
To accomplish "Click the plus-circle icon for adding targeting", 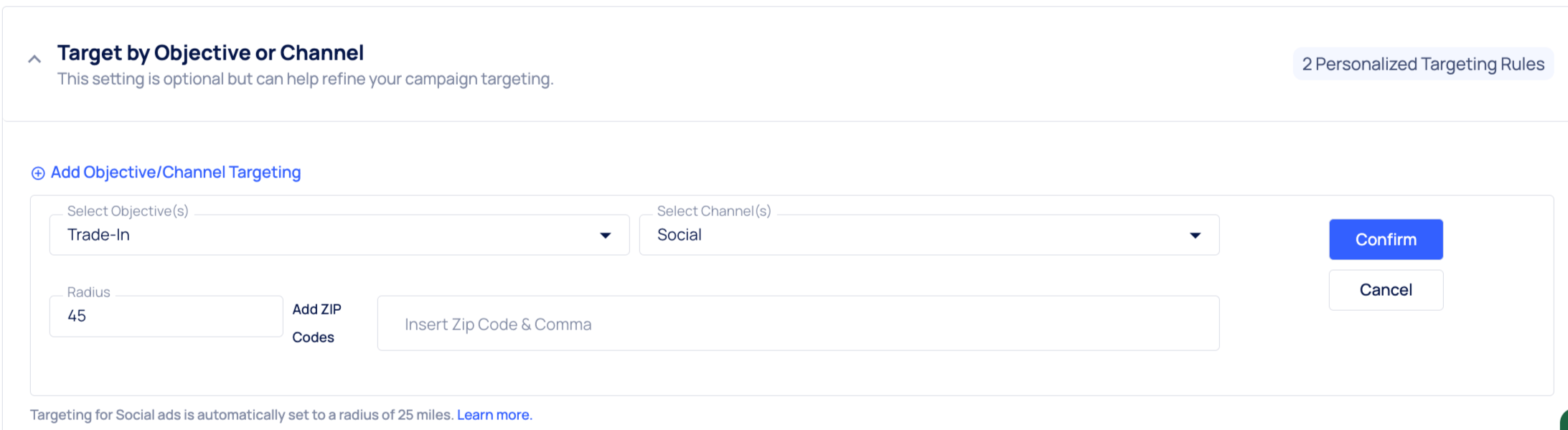I will tap(38, 173).
